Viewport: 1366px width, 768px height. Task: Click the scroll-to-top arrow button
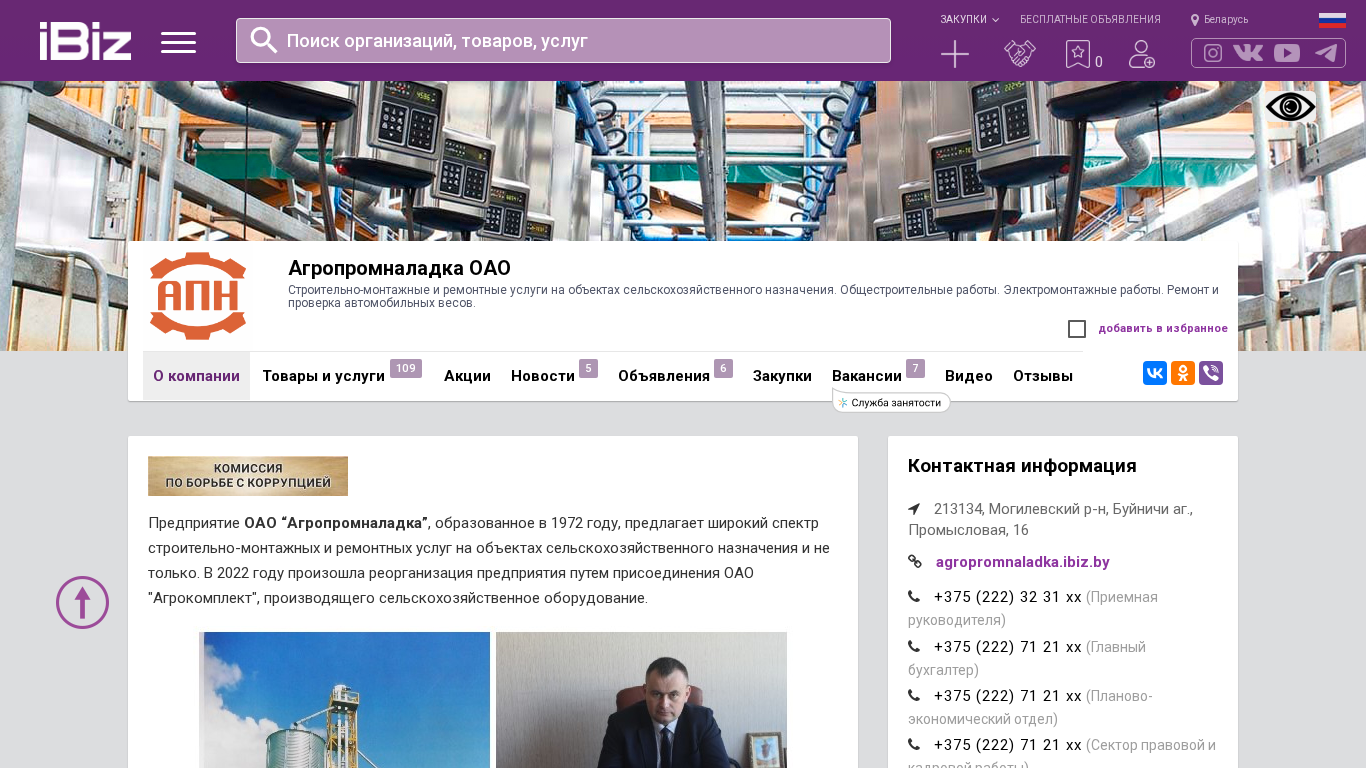[x=83, y=602]
